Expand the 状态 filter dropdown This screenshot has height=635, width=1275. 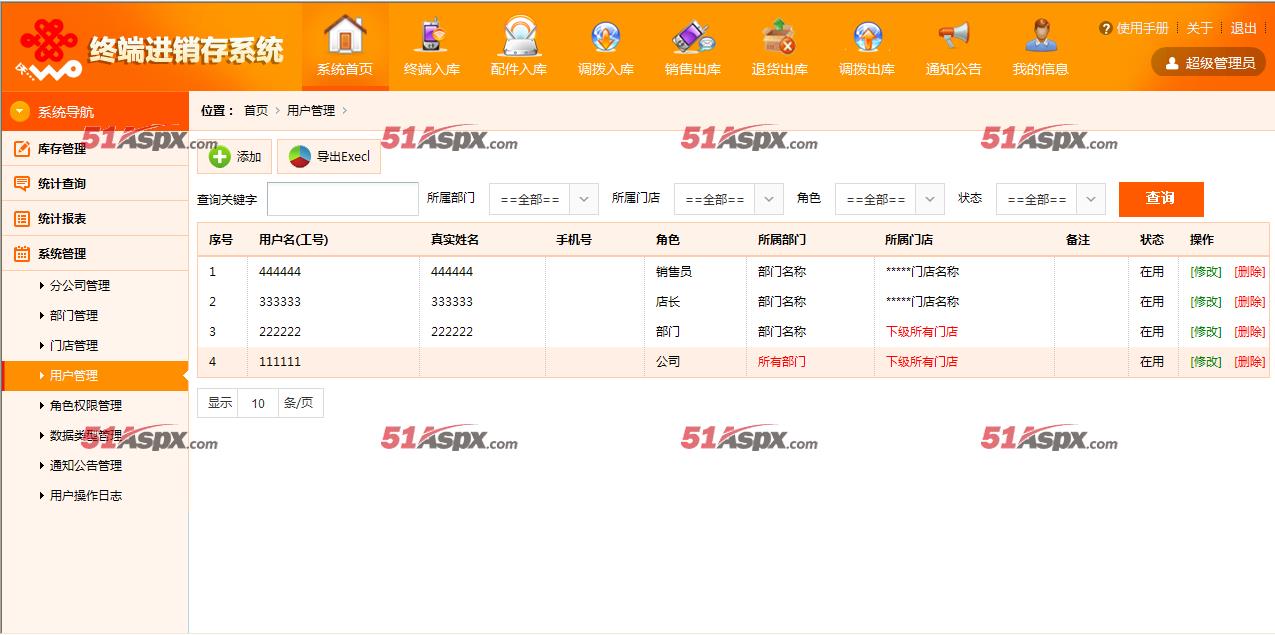(x=1050, y=199)
